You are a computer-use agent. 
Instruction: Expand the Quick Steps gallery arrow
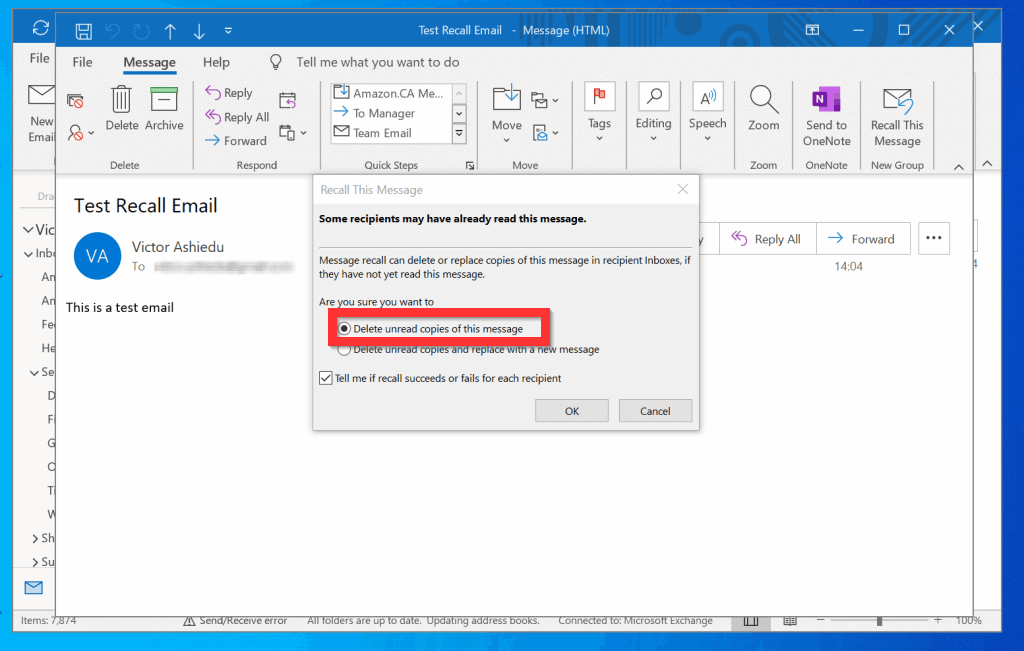click(459, 133)
